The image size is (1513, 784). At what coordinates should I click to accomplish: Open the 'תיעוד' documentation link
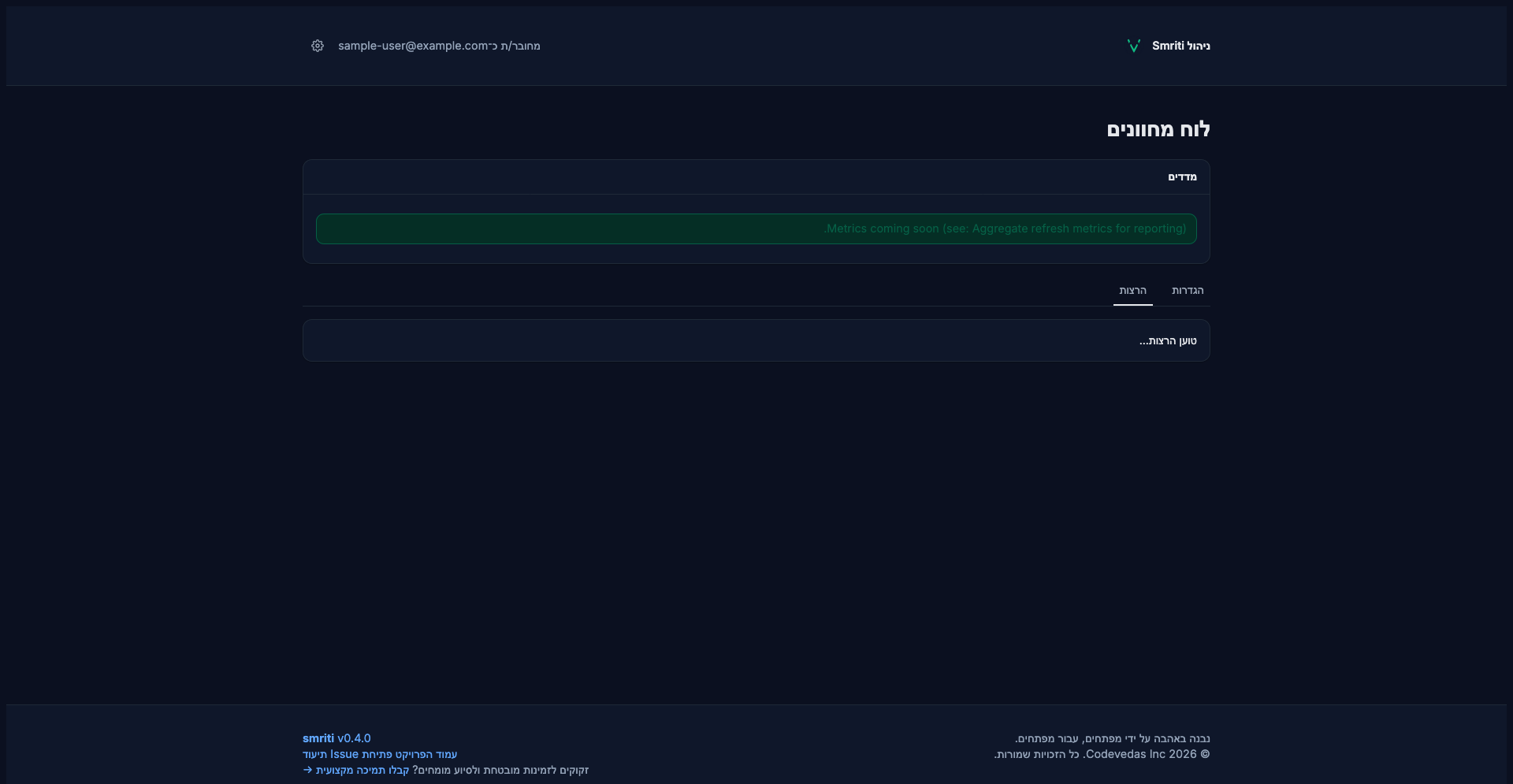314,754
